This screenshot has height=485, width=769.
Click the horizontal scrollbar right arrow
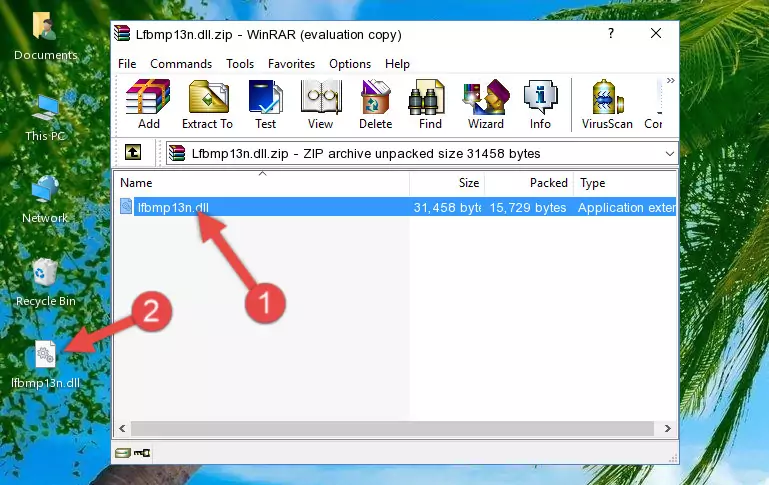point(667,429)
